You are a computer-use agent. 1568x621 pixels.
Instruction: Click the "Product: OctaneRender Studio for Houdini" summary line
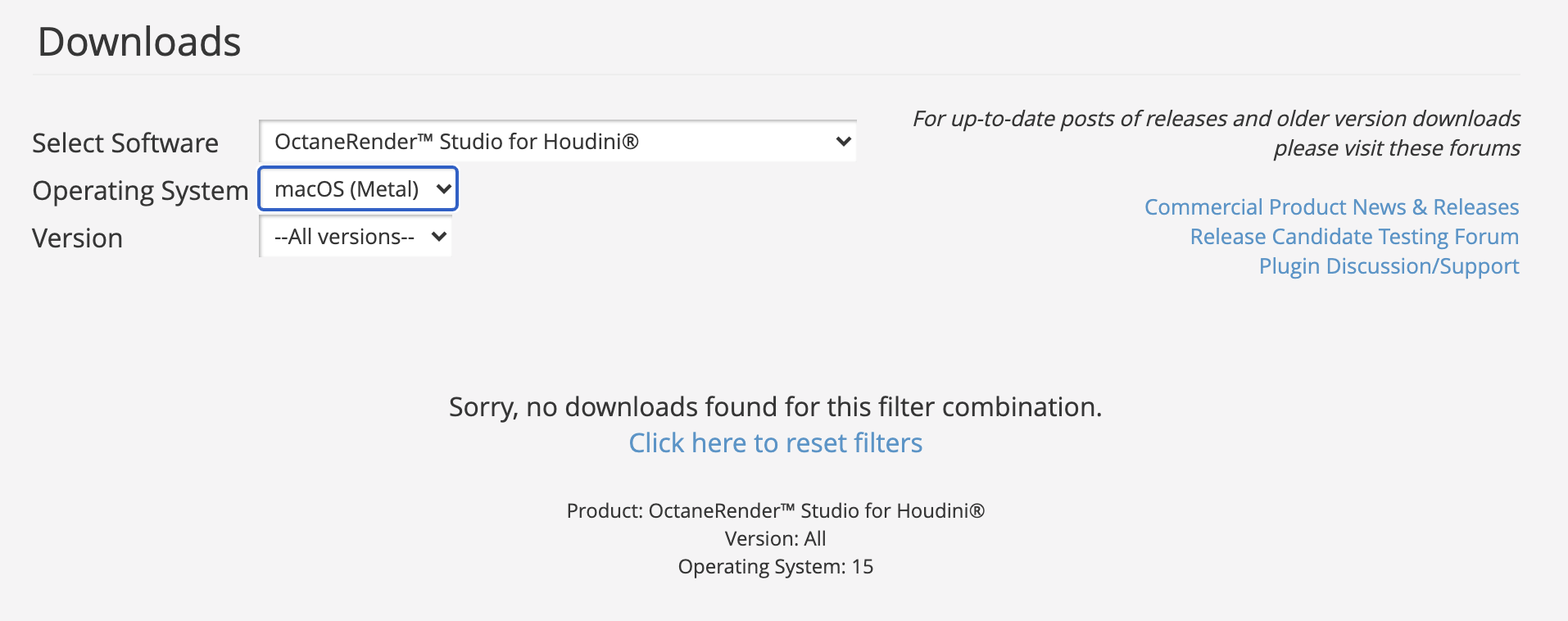tap(775, 511)
